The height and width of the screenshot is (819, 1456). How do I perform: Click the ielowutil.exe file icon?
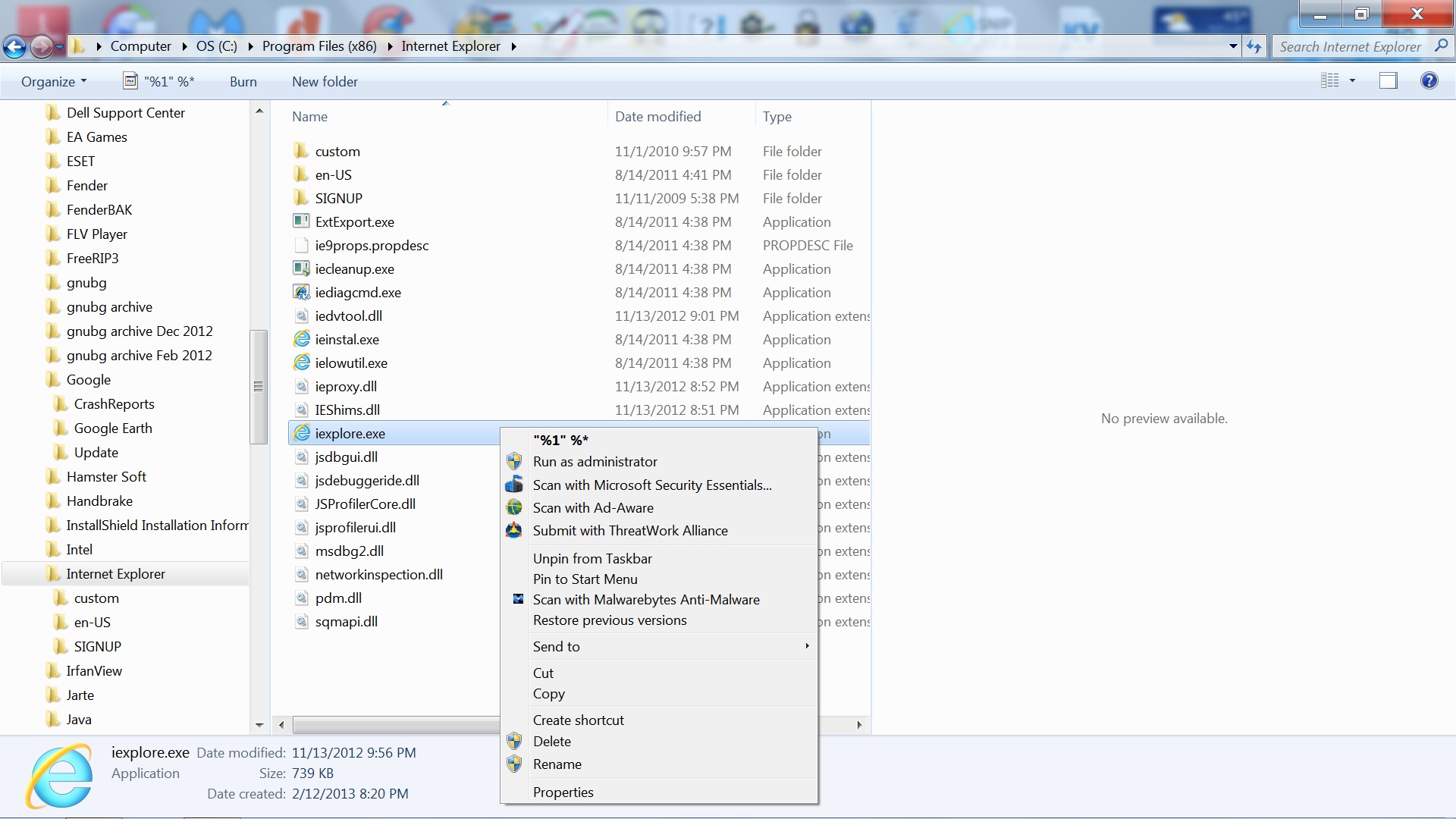click(302, 362)
